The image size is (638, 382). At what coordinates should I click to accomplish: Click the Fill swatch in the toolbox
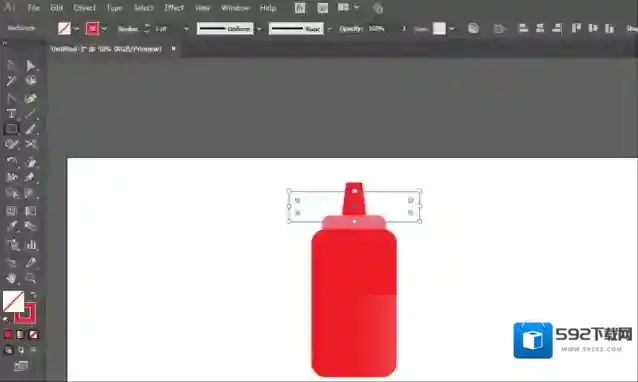tap(13, 301)
